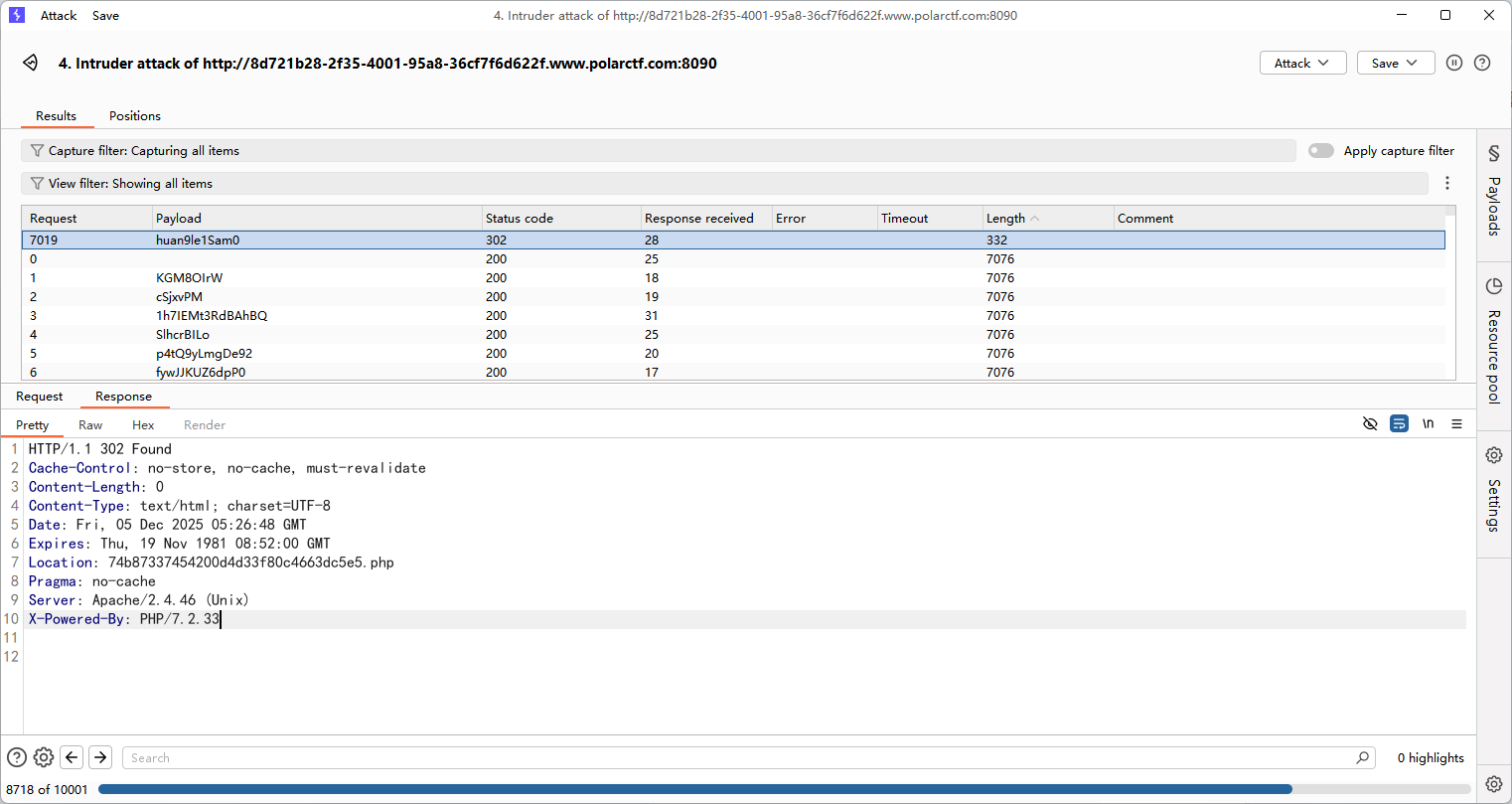Expand the Save dropdown button
Screen dimensions: 1512x804
1395,63
